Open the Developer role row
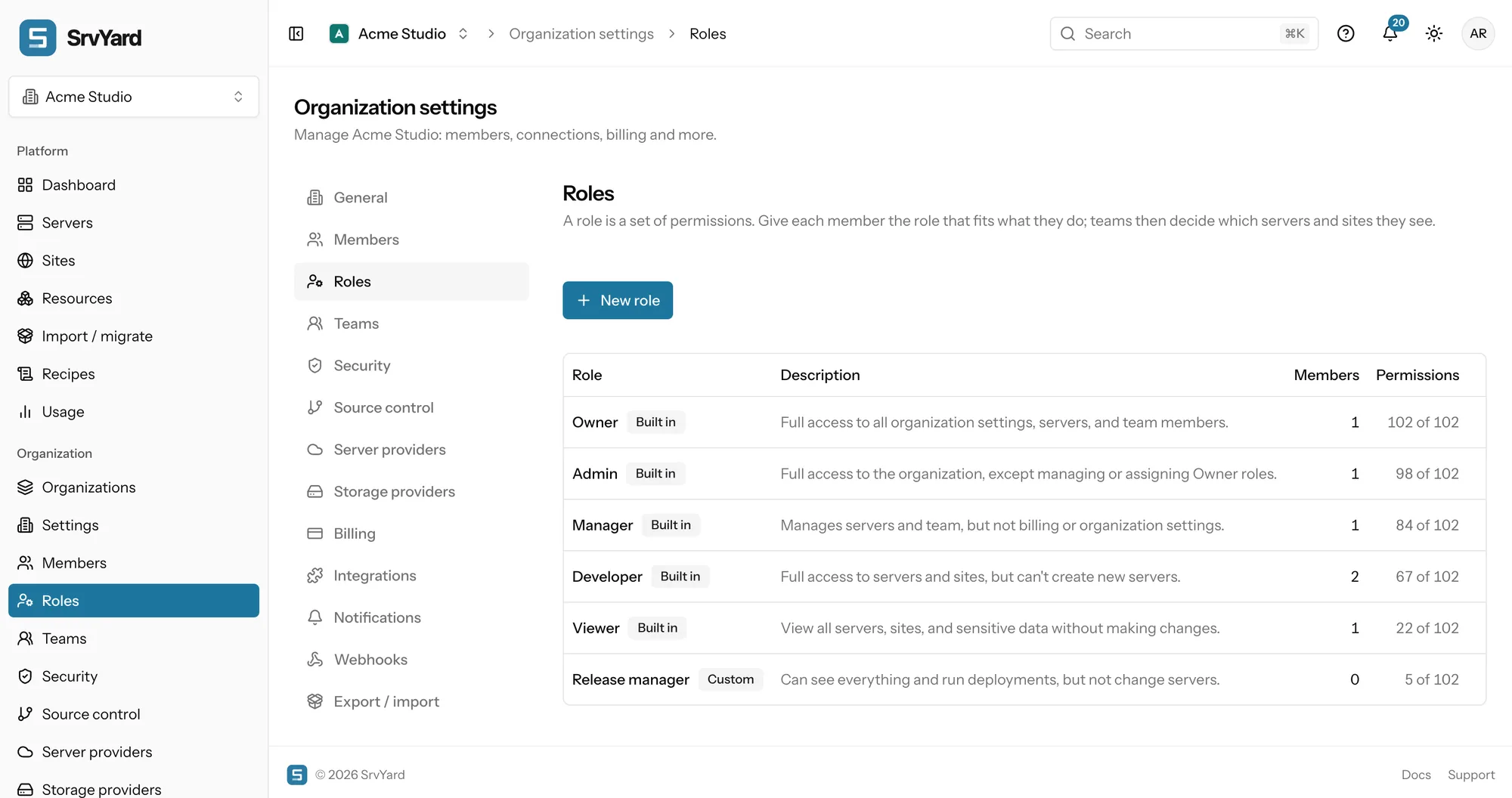1512x798 pixels. (1024, 577)
